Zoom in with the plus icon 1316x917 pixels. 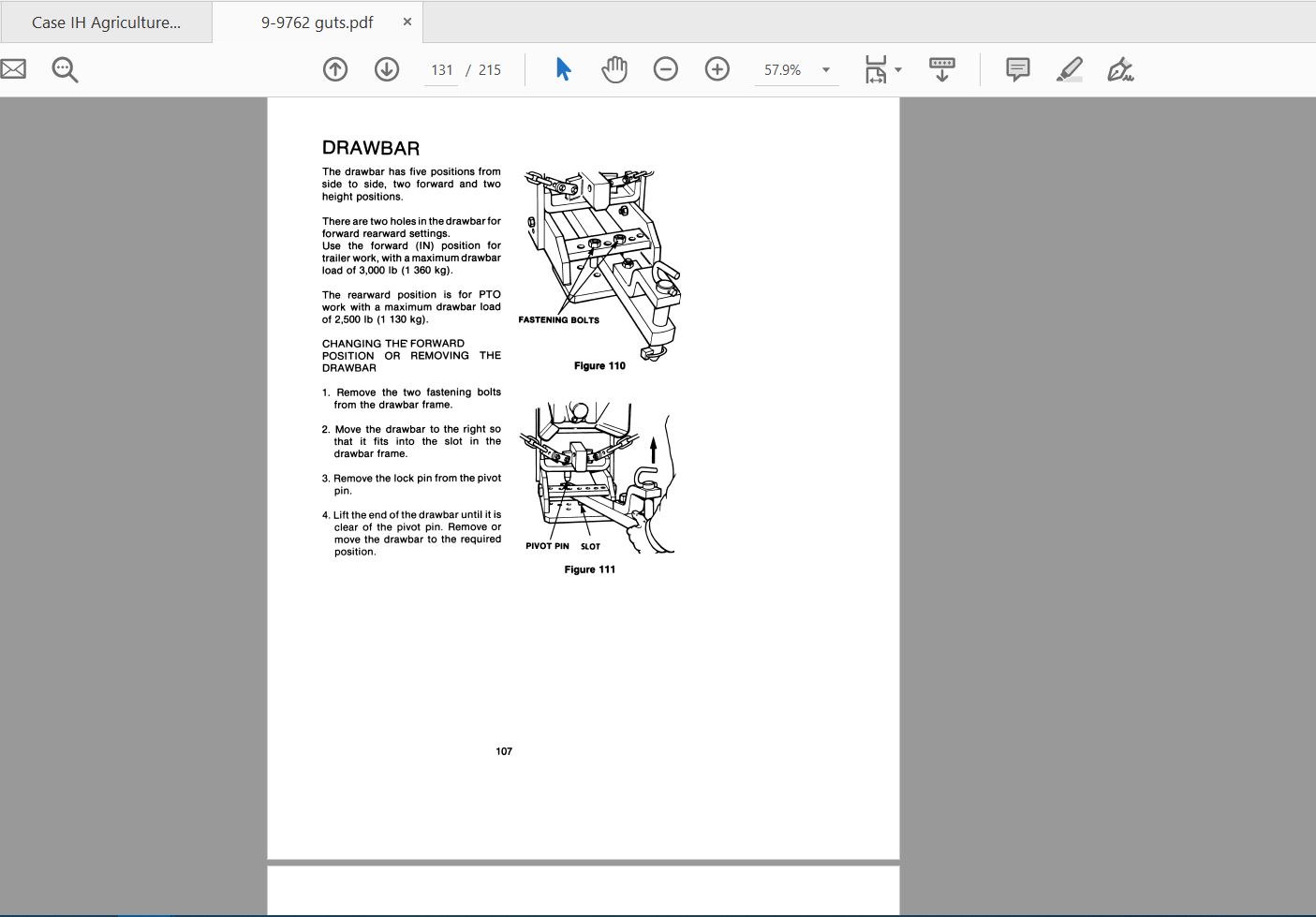coord(717,69)
